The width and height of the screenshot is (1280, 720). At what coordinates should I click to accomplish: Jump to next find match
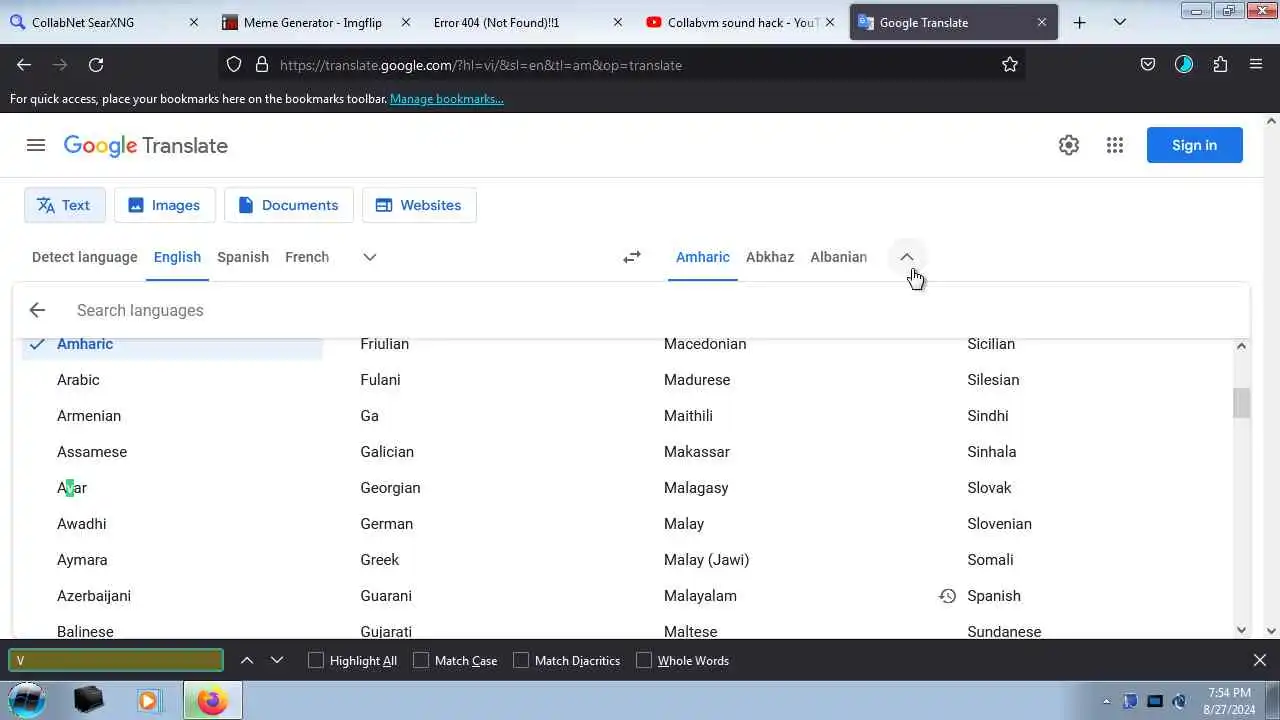pyautogui.click(x=277, y=660)
